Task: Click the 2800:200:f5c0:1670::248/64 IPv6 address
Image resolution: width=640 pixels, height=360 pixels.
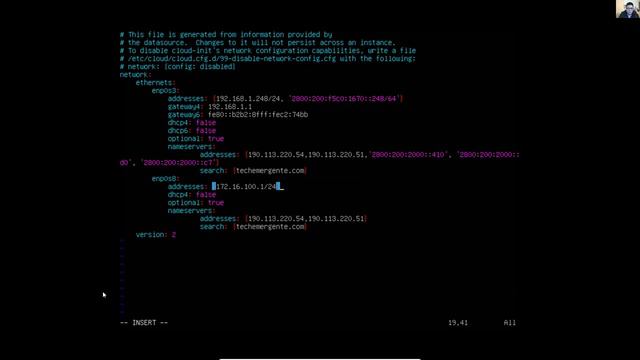Action: click(x=345, y=99)
